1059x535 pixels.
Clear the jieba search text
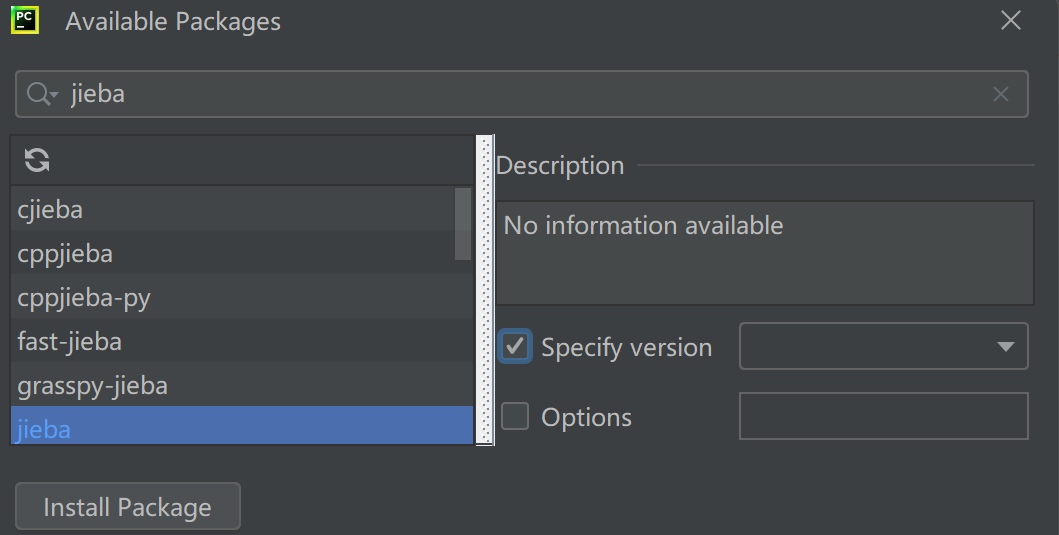tap(1001, 94)
